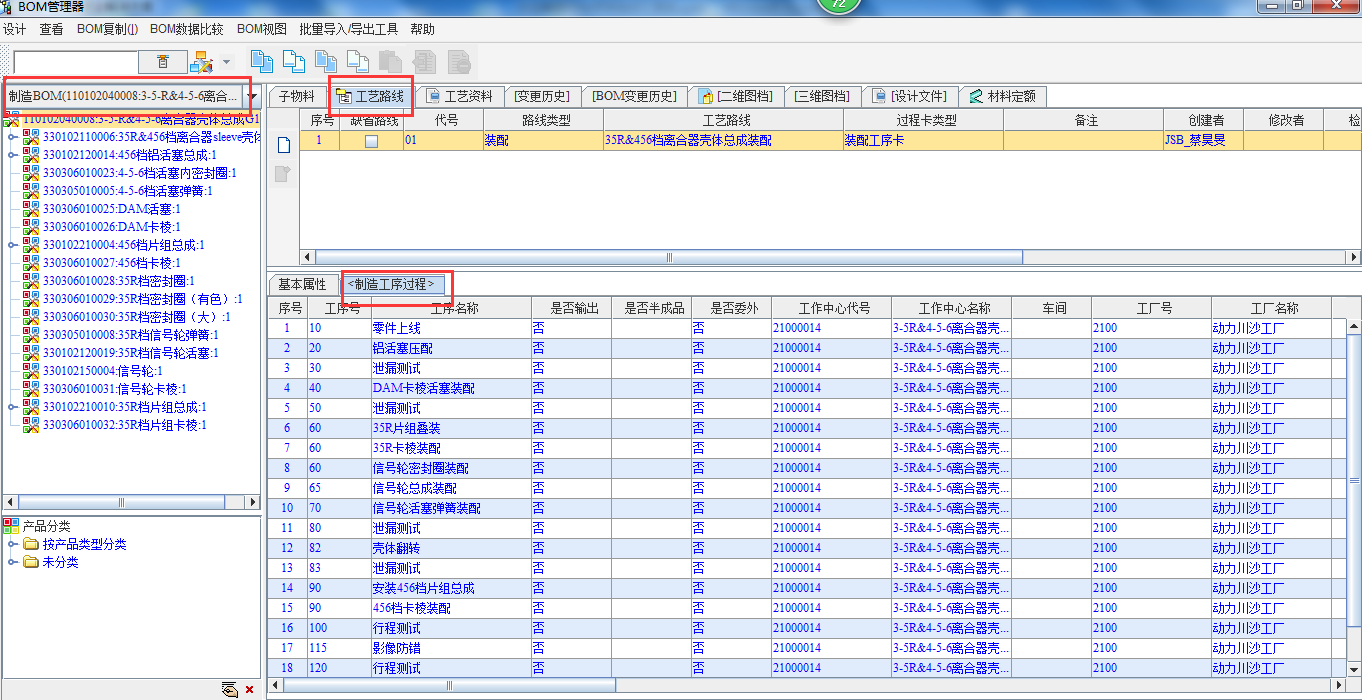The width and height of the screenshot is (1362, 700).
Task: Click the search input field in toolbar
Action: pyautogui.click(x=75, y=62)
